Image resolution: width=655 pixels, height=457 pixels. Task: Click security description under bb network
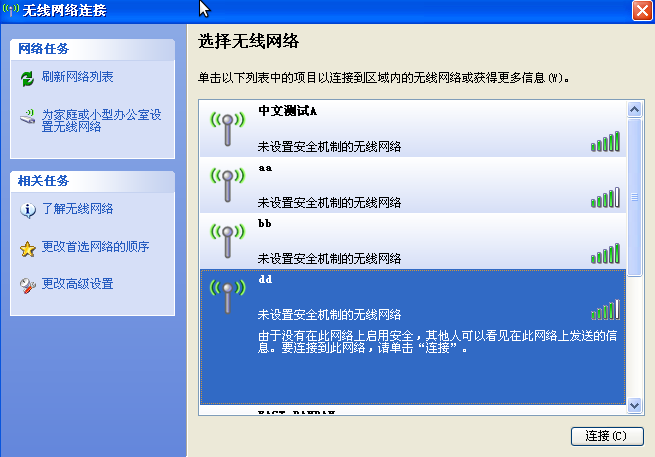click(x=329, y=259)
